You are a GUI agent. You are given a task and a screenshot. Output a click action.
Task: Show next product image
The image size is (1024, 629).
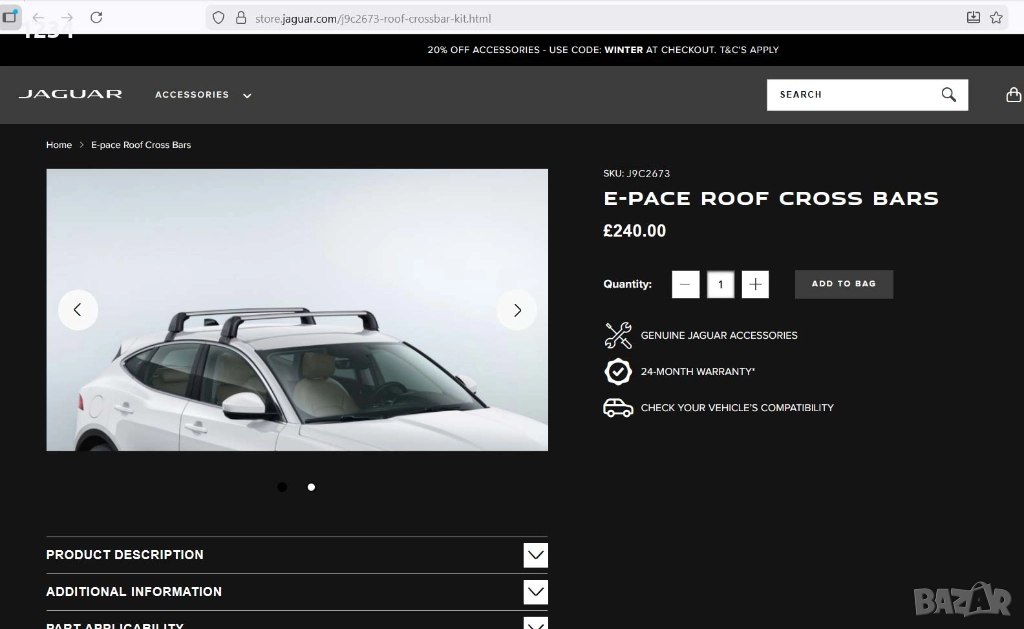pyautogui.click(x=517, y=310)
